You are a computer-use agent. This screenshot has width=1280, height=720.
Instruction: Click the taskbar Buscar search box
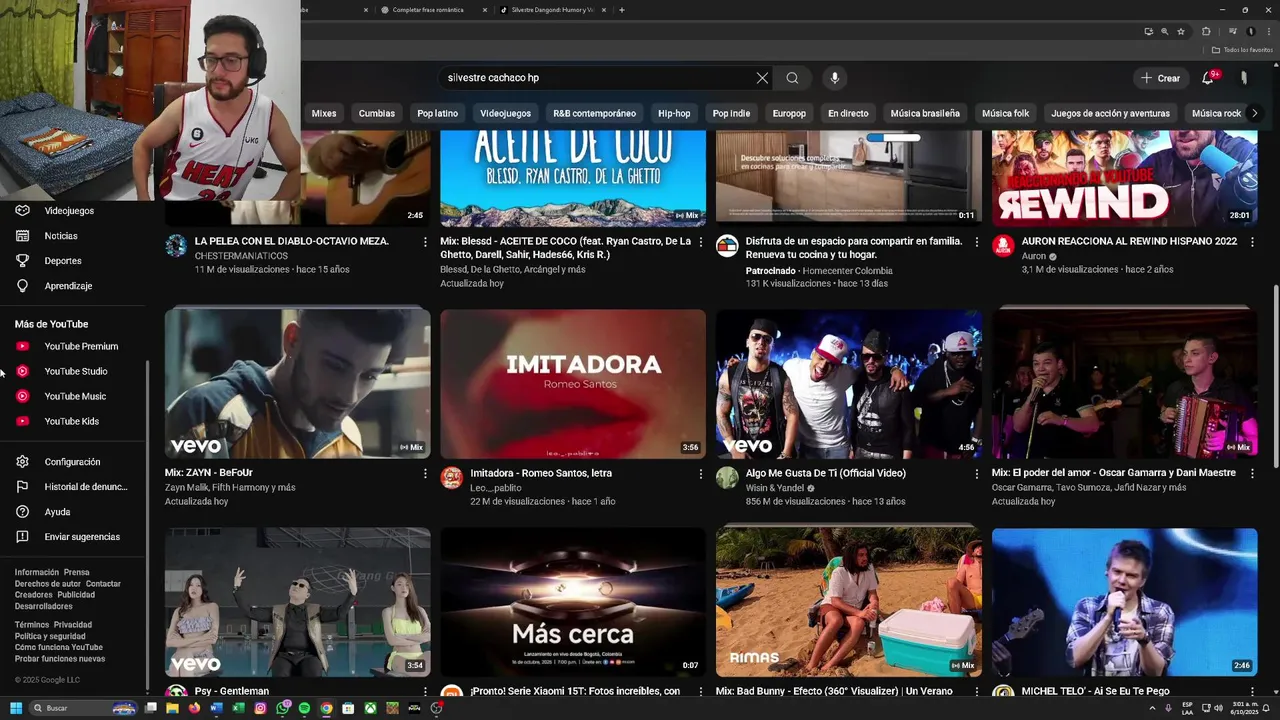coord(82,708)
